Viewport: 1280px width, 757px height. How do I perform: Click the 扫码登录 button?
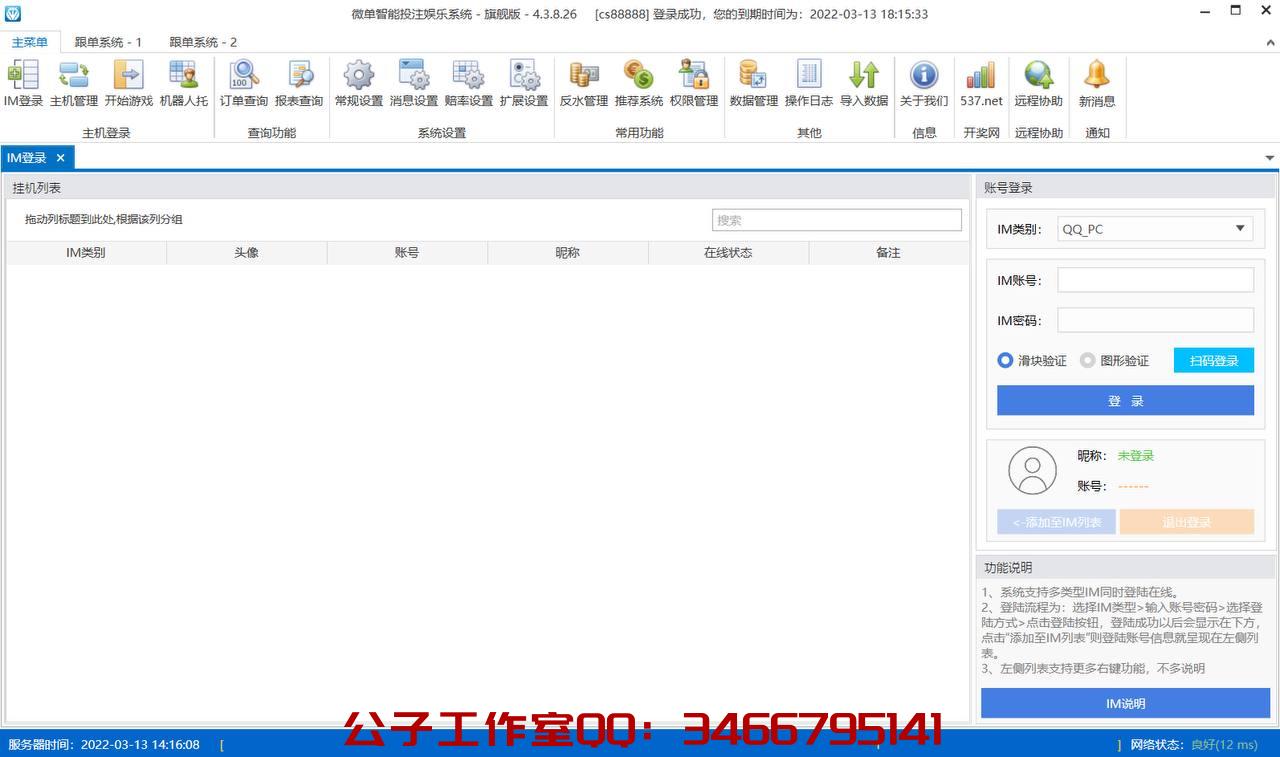1214,361
